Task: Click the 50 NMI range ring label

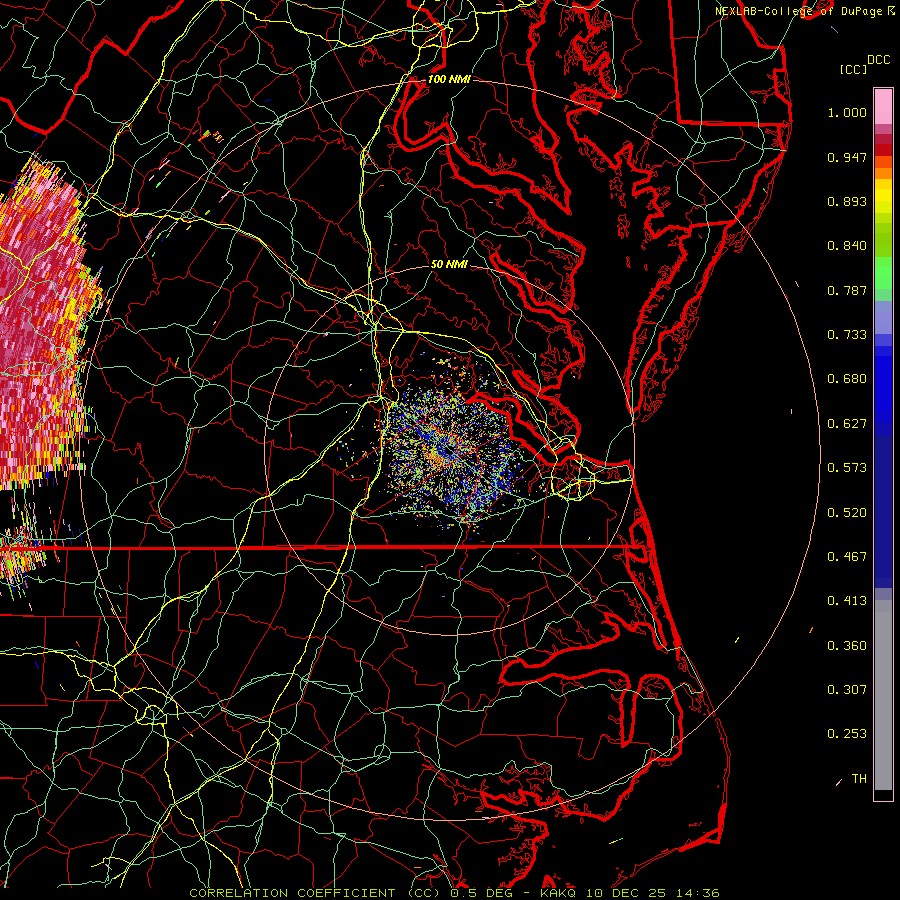Action: point(449,265)
